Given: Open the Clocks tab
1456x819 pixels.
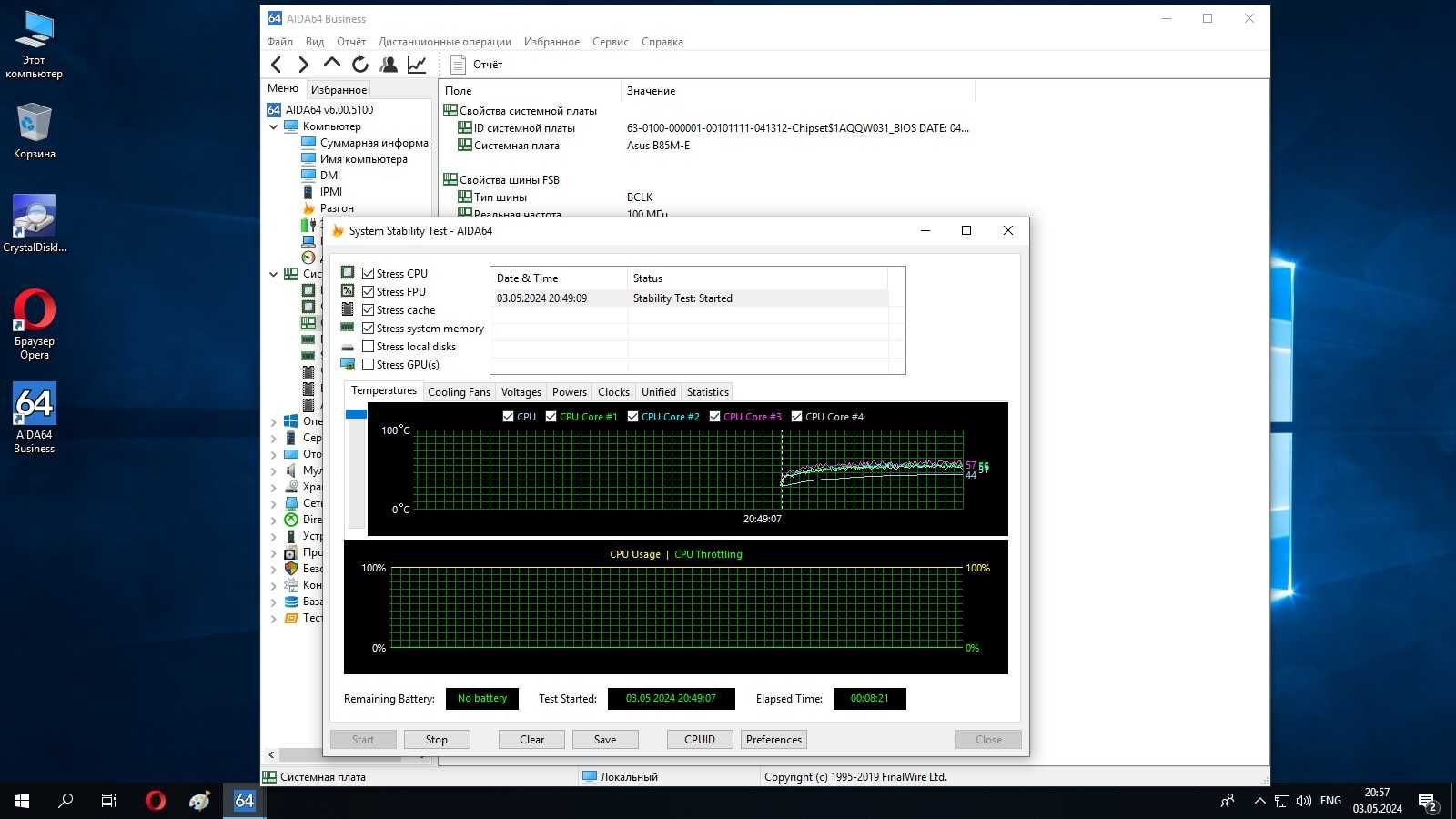Looking at the screenshot, I should point(613,392).
